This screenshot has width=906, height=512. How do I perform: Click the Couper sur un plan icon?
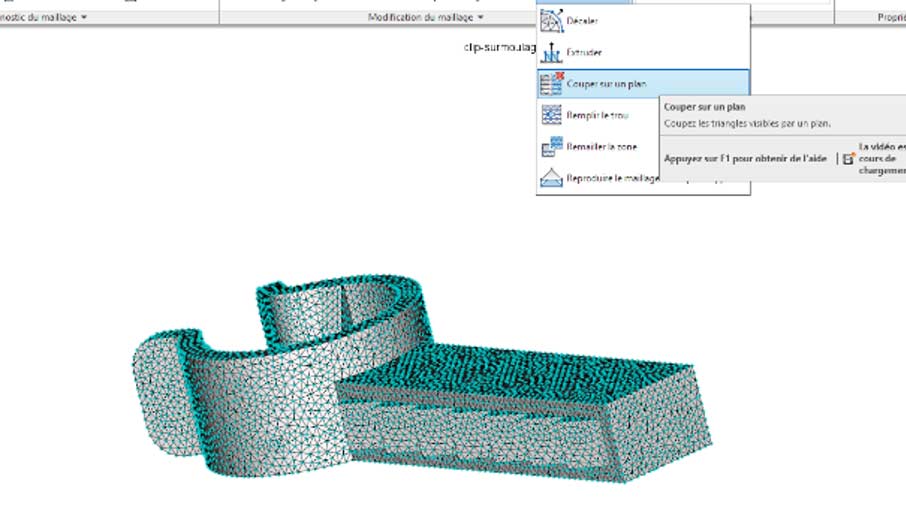552,84
